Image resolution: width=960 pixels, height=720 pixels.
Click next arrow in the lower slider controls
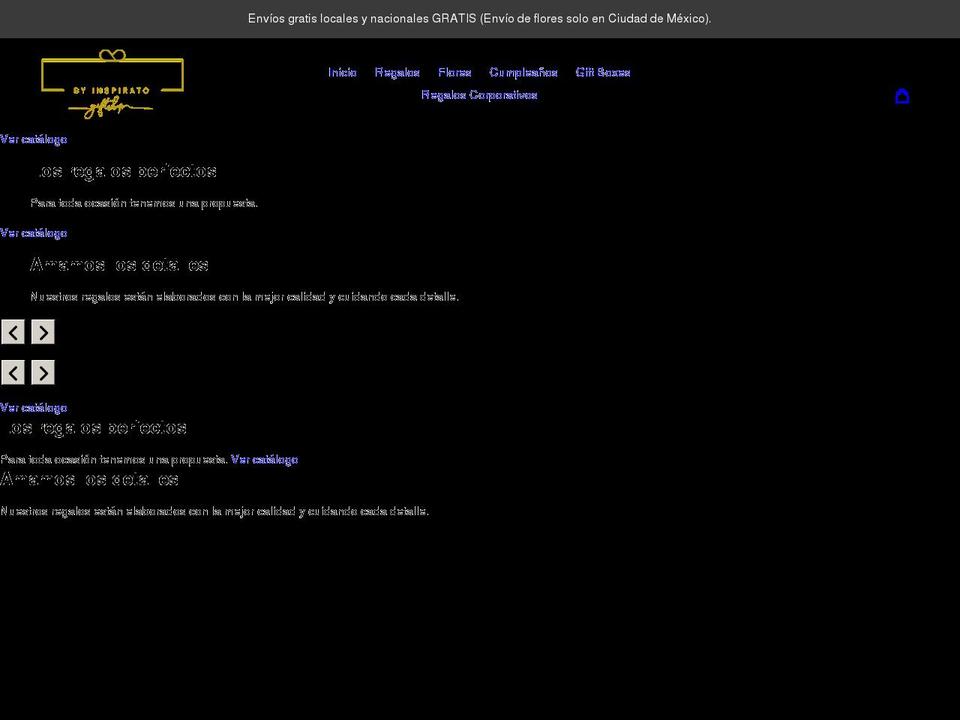[43, 372]
